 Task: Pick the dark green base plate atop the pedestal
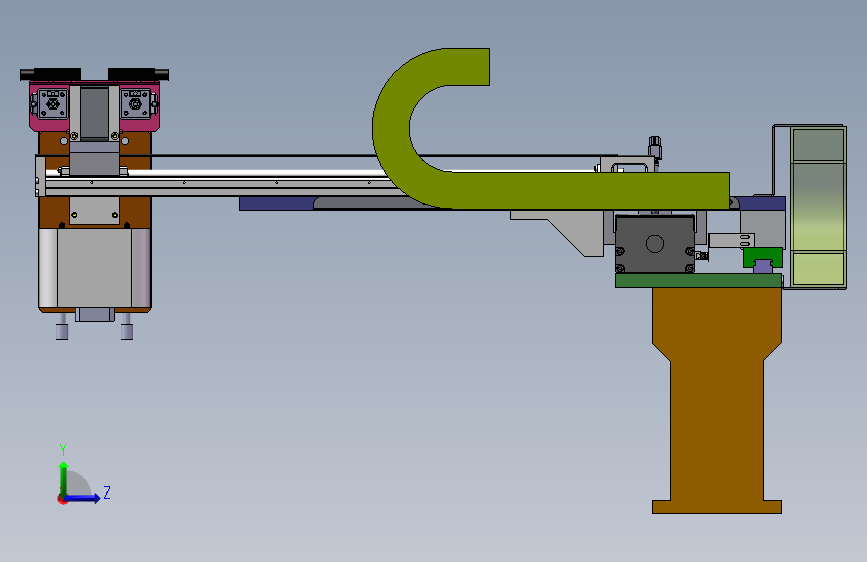pos(698,280)
